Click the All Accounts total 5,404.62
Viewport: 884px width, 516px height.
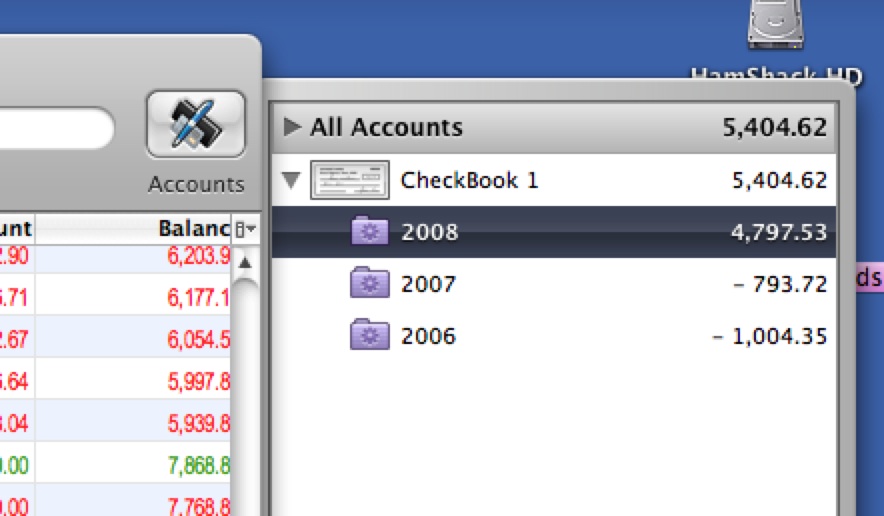775,127
